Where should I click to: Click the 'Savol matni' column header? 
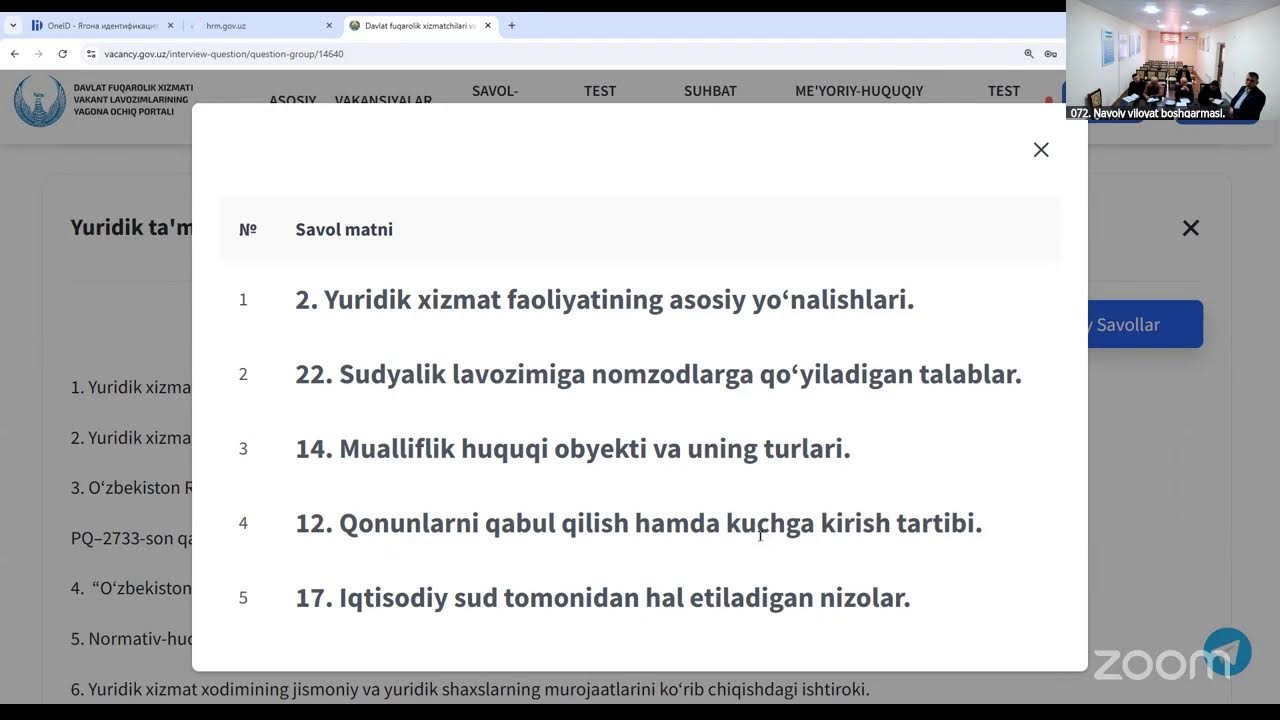[x=344, y=229]
